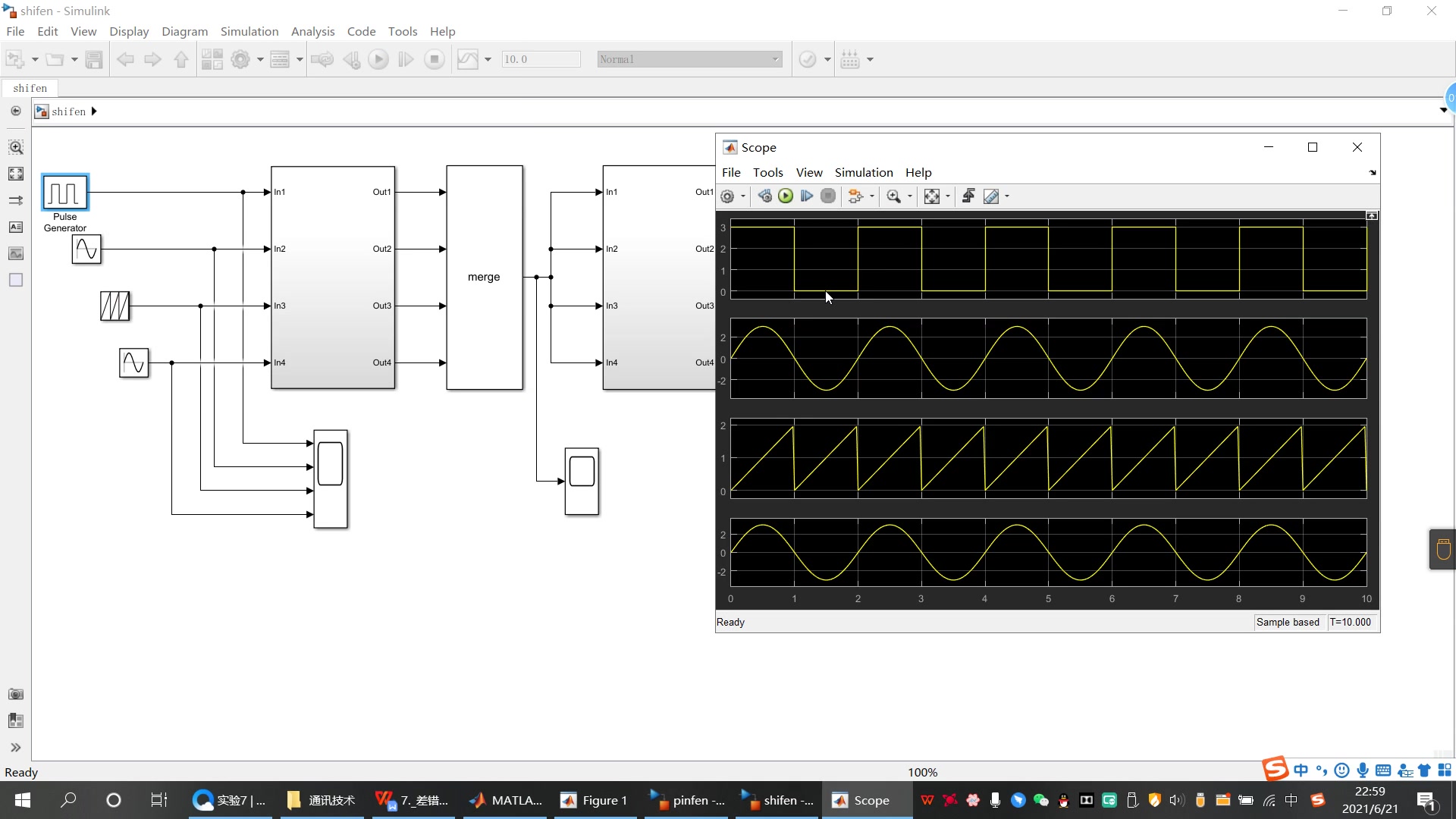Click the Scale Axes Limits icon in Scope
Image resolution: width=1456 pixels, height=819 pixels.
932,196
